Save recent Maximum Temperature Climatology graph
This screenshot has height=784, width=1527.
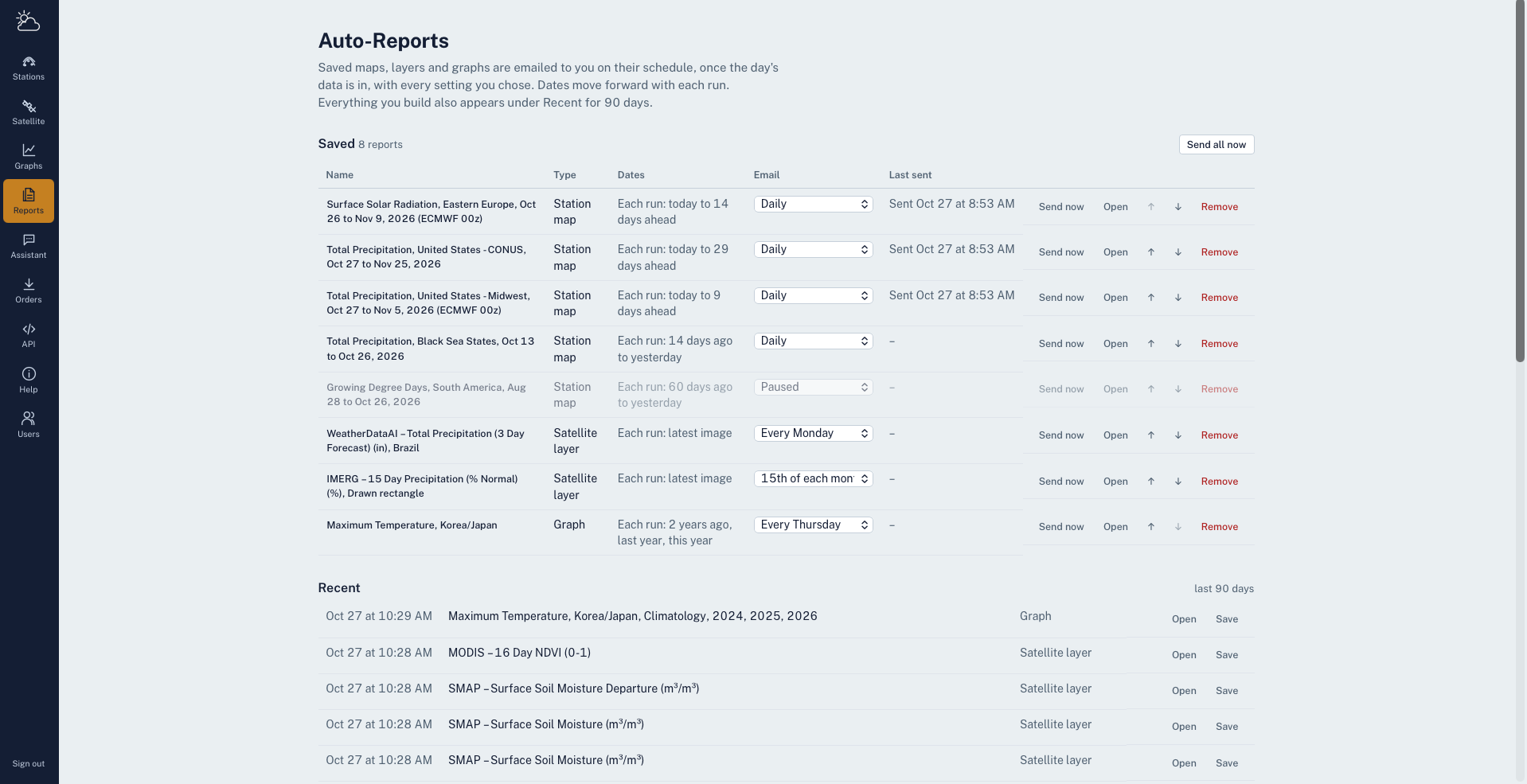pyautogui.click(x=1227, y=619)
